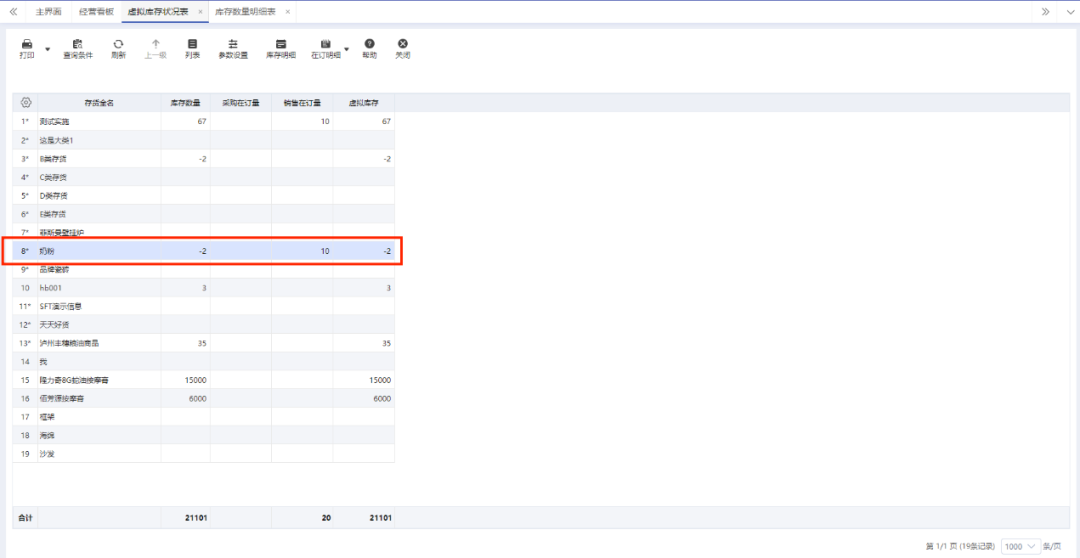The width and height of the screenshot is (1080, 558).
Task: Expand the 打印 print dropdown arrow
Action: (x=47, y=49)
